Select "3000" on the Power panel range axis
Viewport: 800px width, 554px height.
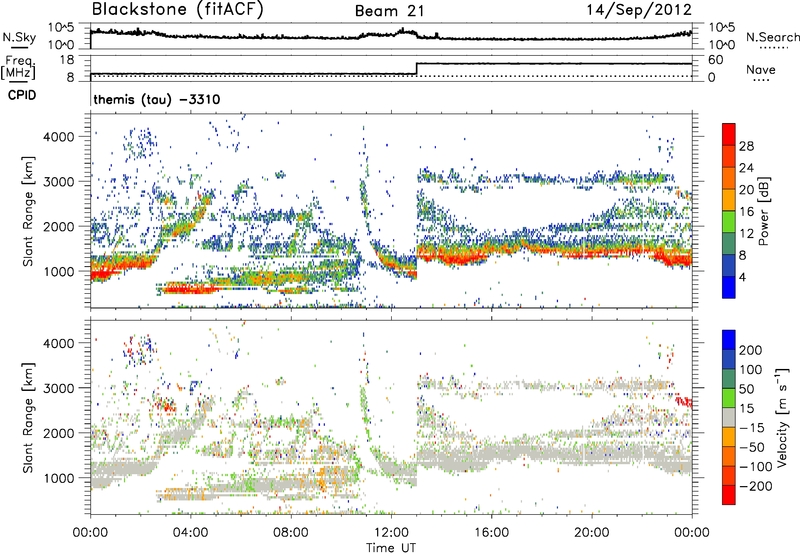coord(58,182)
